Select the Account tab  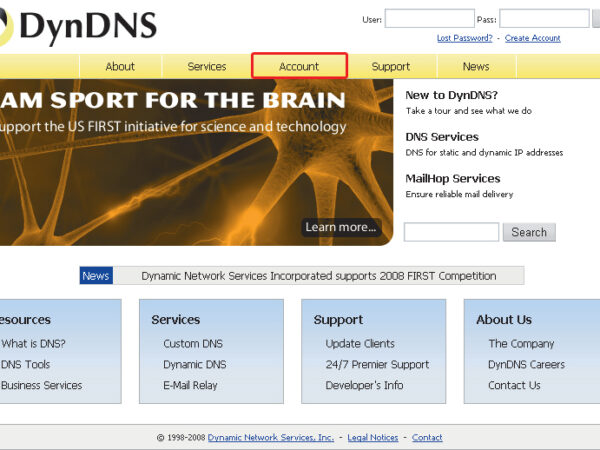click(299, 67)
